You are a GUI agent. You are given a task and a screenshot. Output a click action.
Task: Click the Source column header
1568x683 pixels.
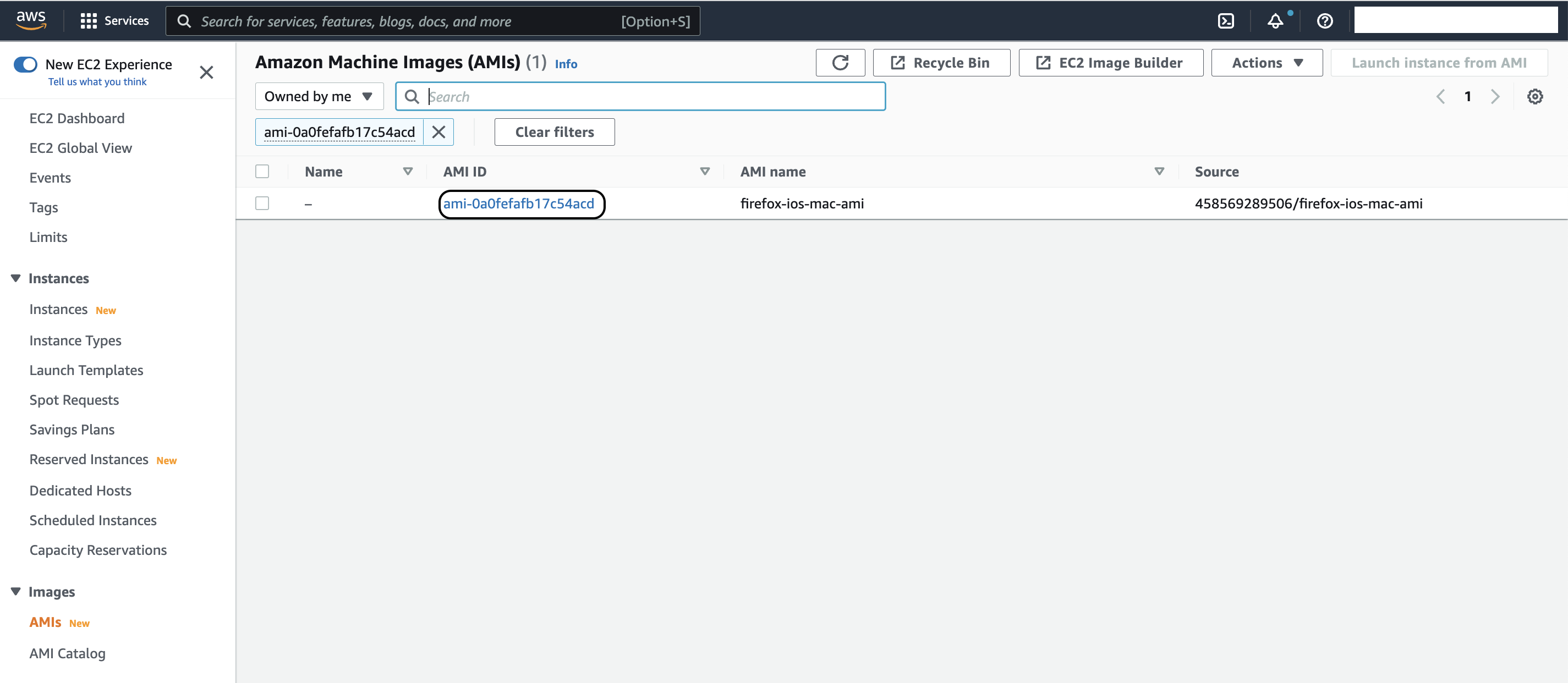coord(1217,172)
